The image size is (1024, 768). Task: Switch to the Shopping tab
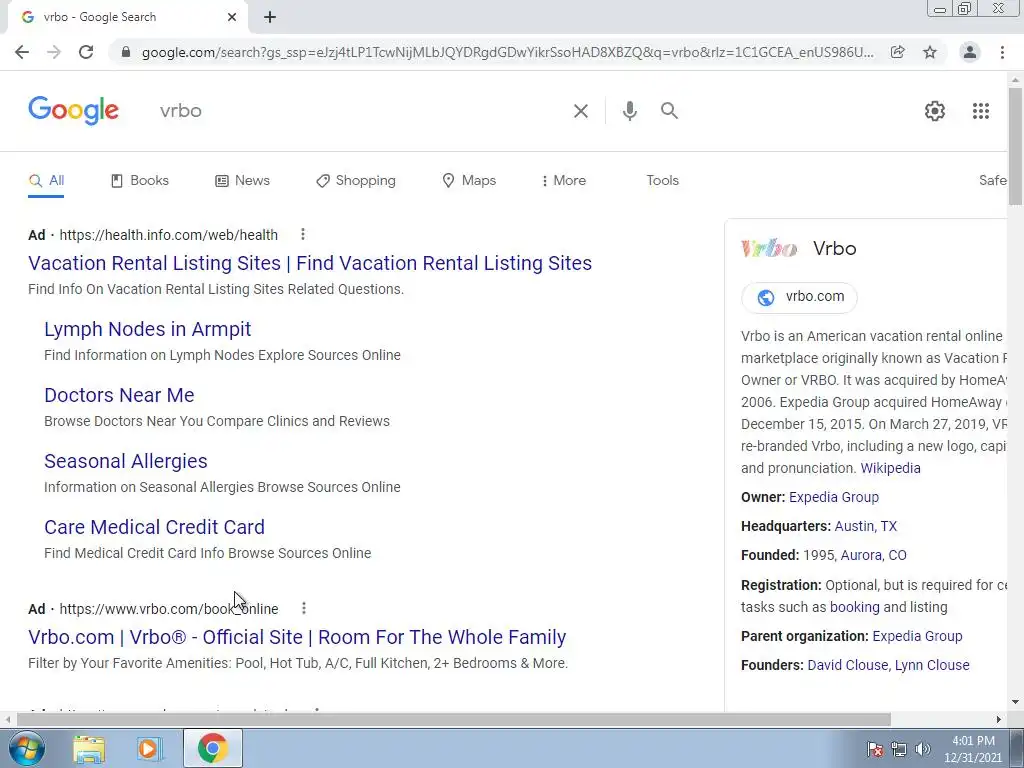(356, 181)
